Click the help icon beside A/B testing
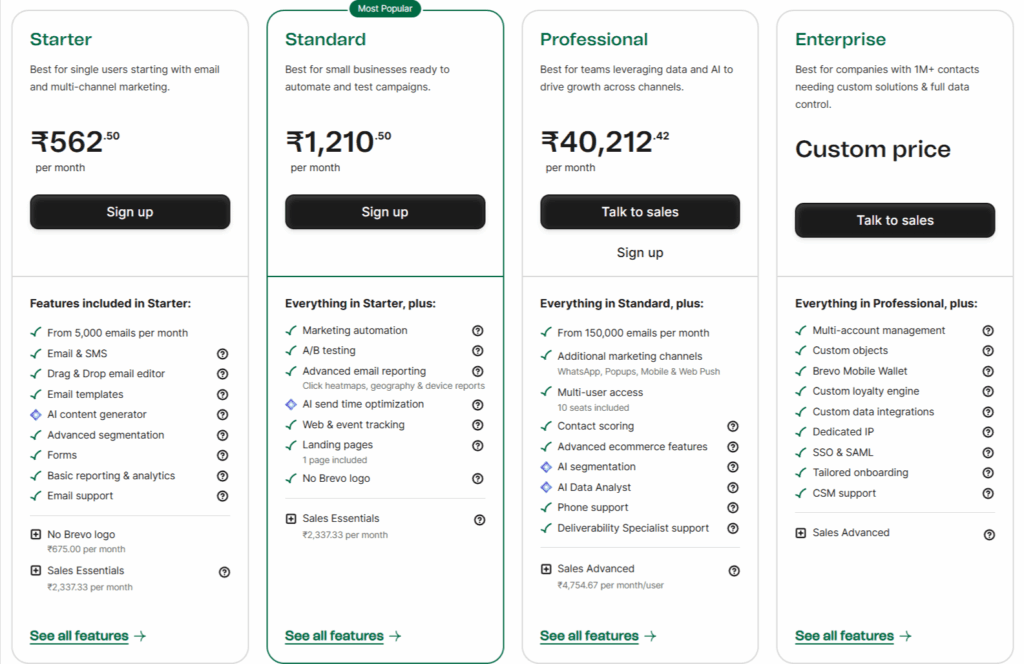1024x664 pixels. (478, 350)
